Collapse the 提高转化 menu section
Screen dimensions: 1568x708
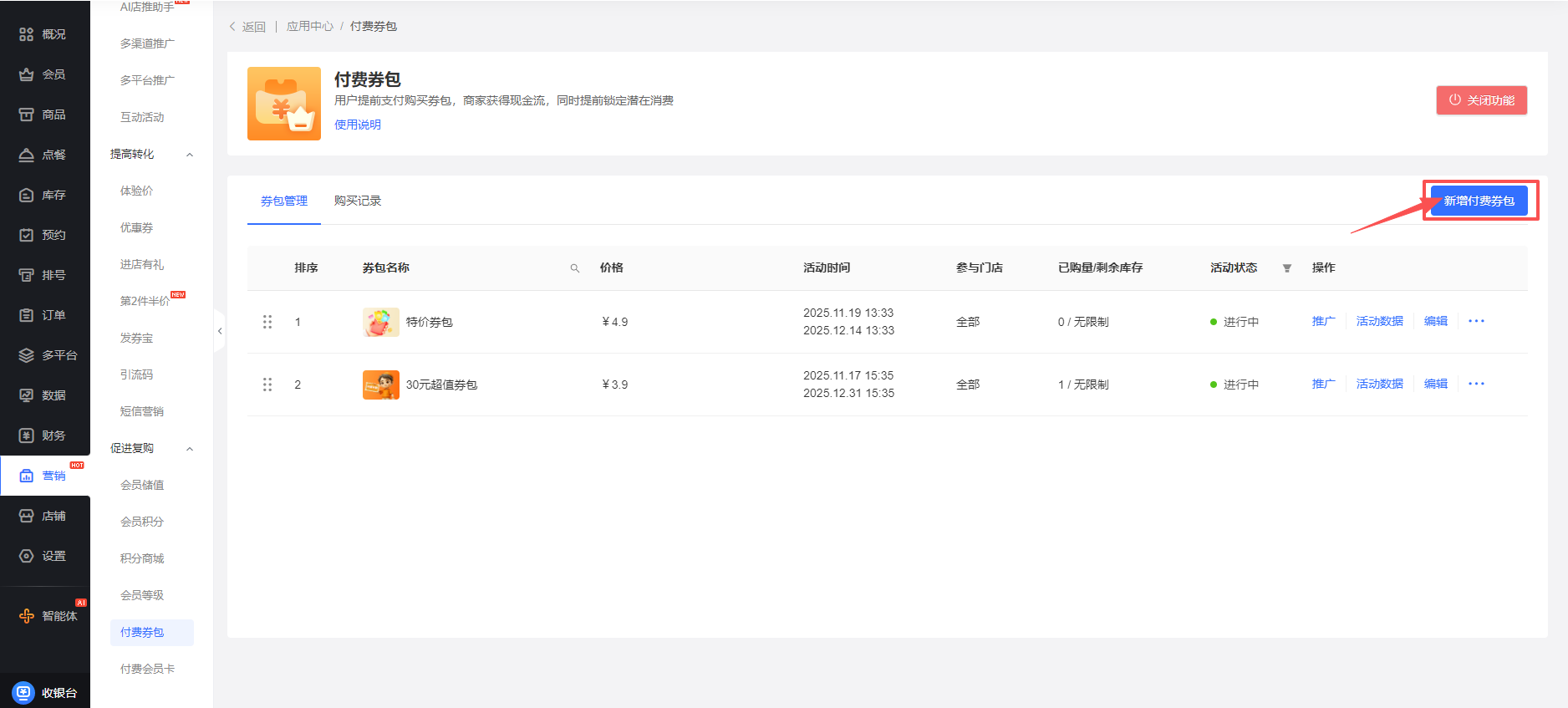pos(190,155)
